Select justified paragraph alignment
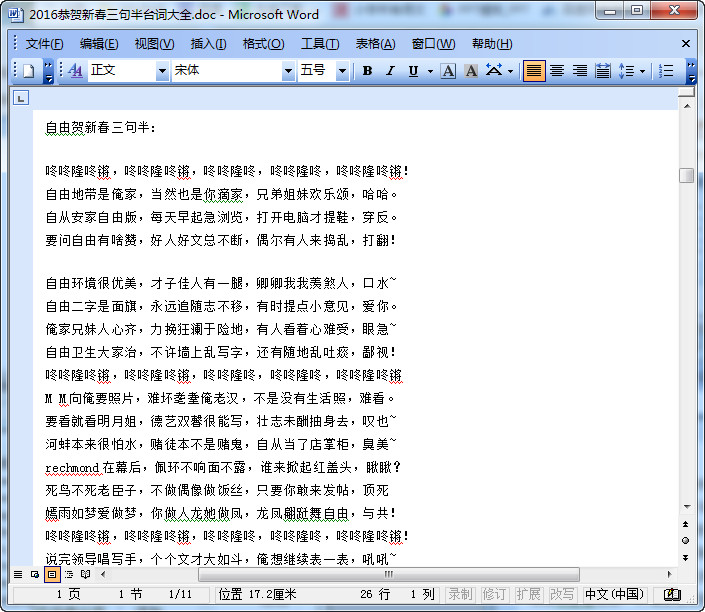The width and height of the screenshot is (705, 612). click(x=534, y=71)
